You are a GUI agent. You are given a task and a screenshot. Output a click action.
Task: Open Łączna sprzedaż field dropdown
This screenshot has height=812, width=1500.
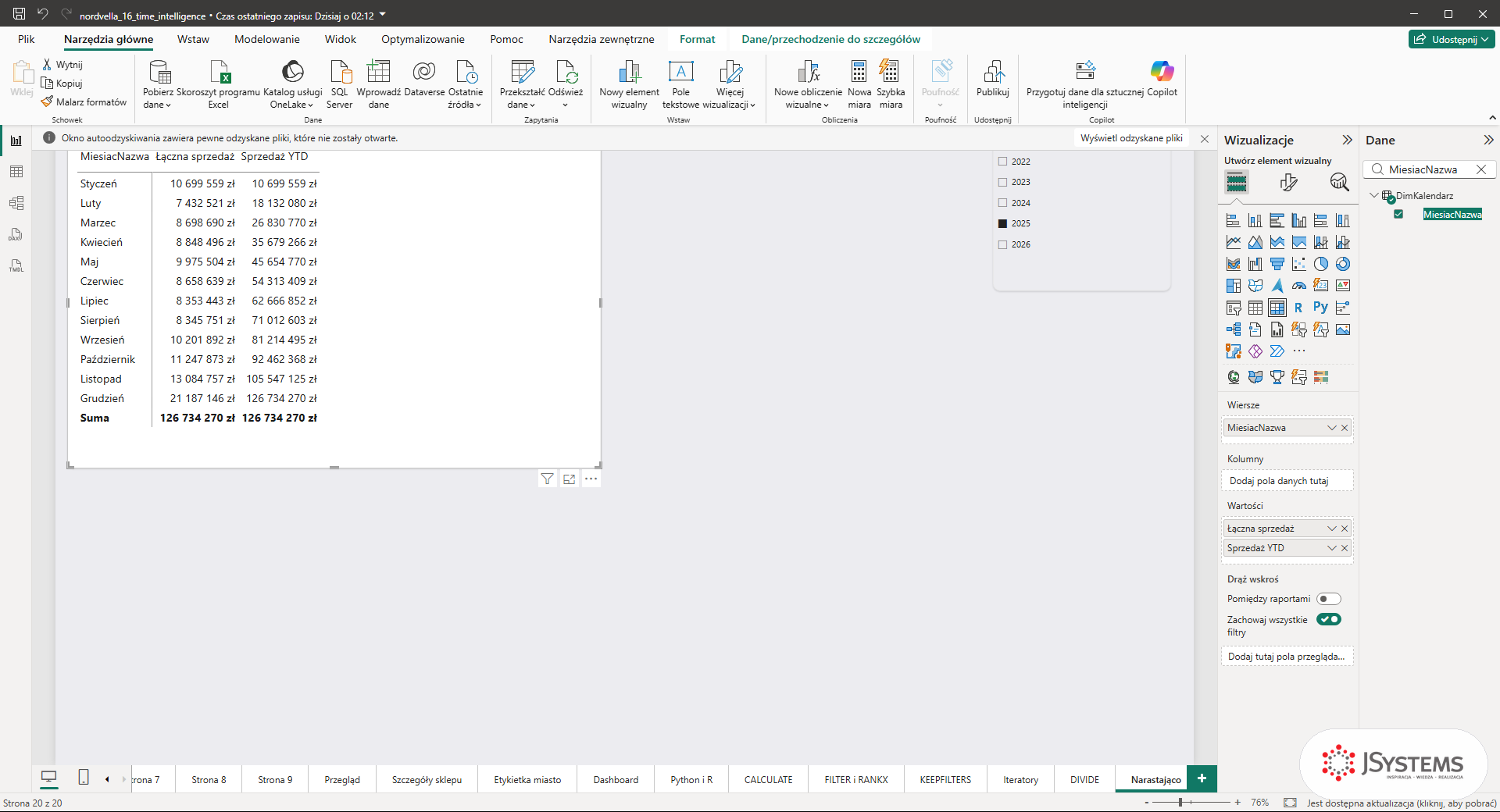pos(1332,529)
